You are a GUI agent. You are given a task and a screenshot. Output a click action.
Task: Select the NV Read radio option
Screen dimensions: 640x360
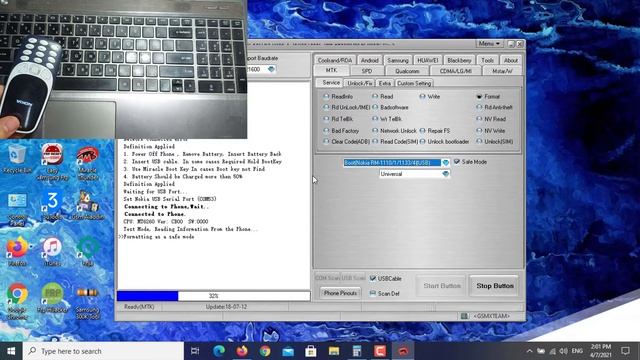click(491, 119)
